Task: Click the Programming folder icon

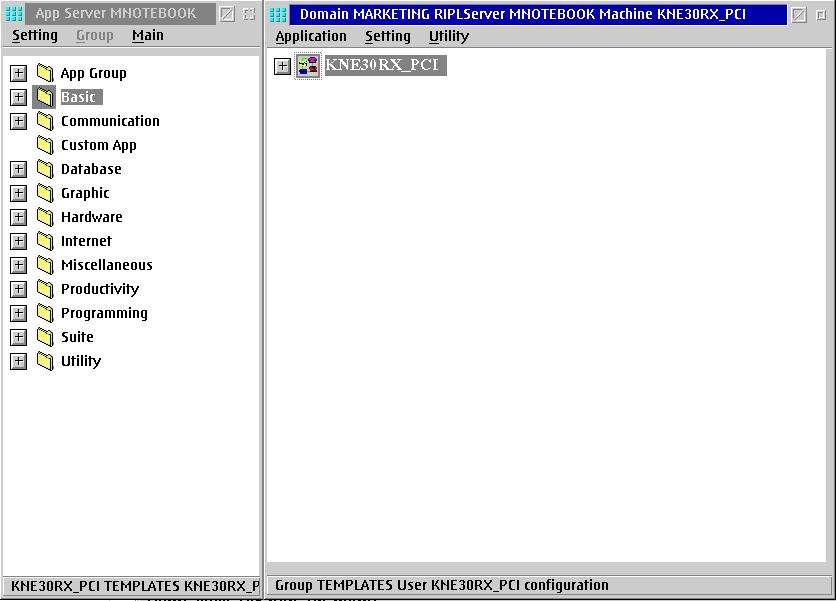Action: click(x=45, y=313)
